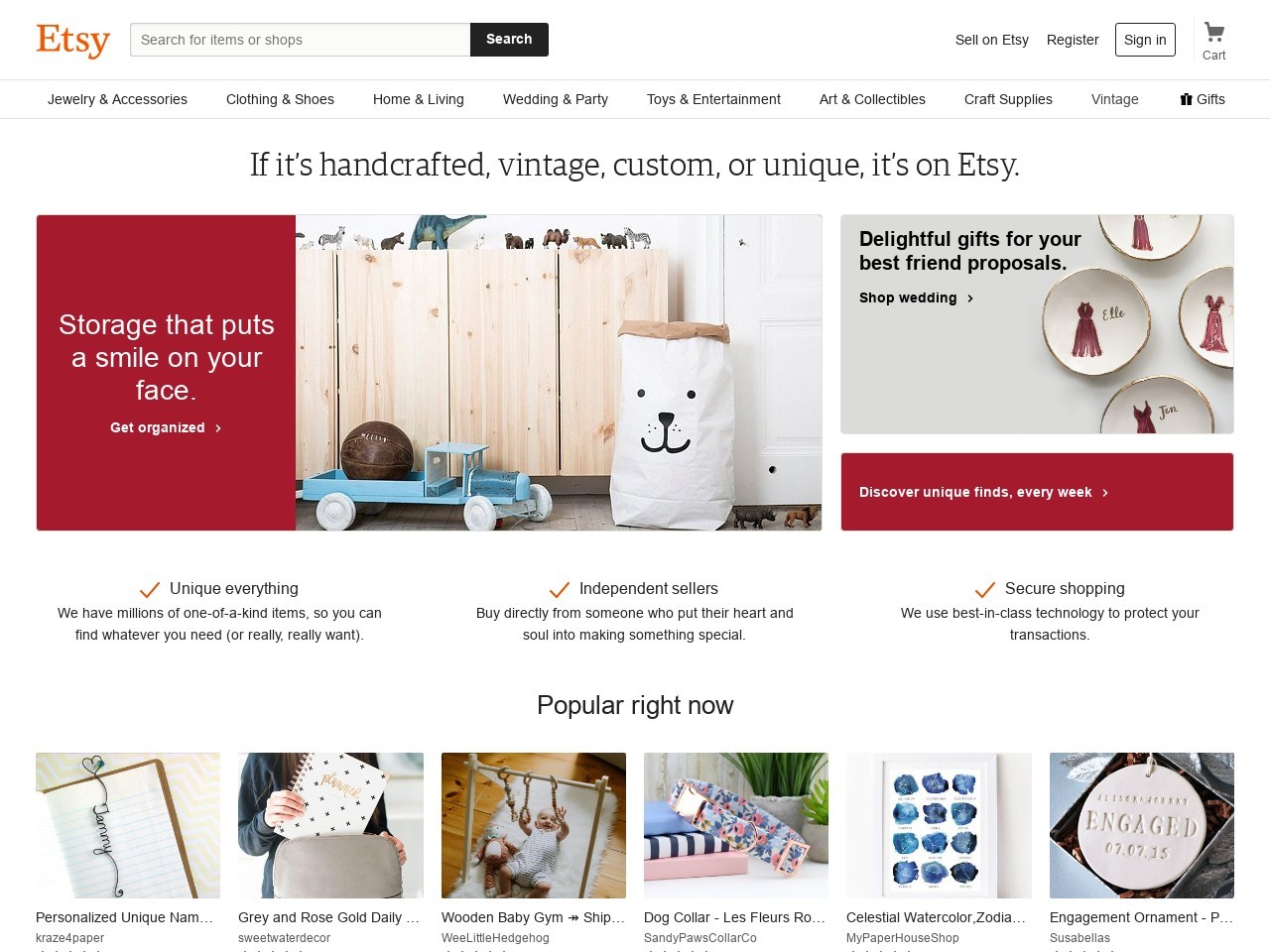
Task: Open the Engagement Ornament product image
Action: [1142, 825]
